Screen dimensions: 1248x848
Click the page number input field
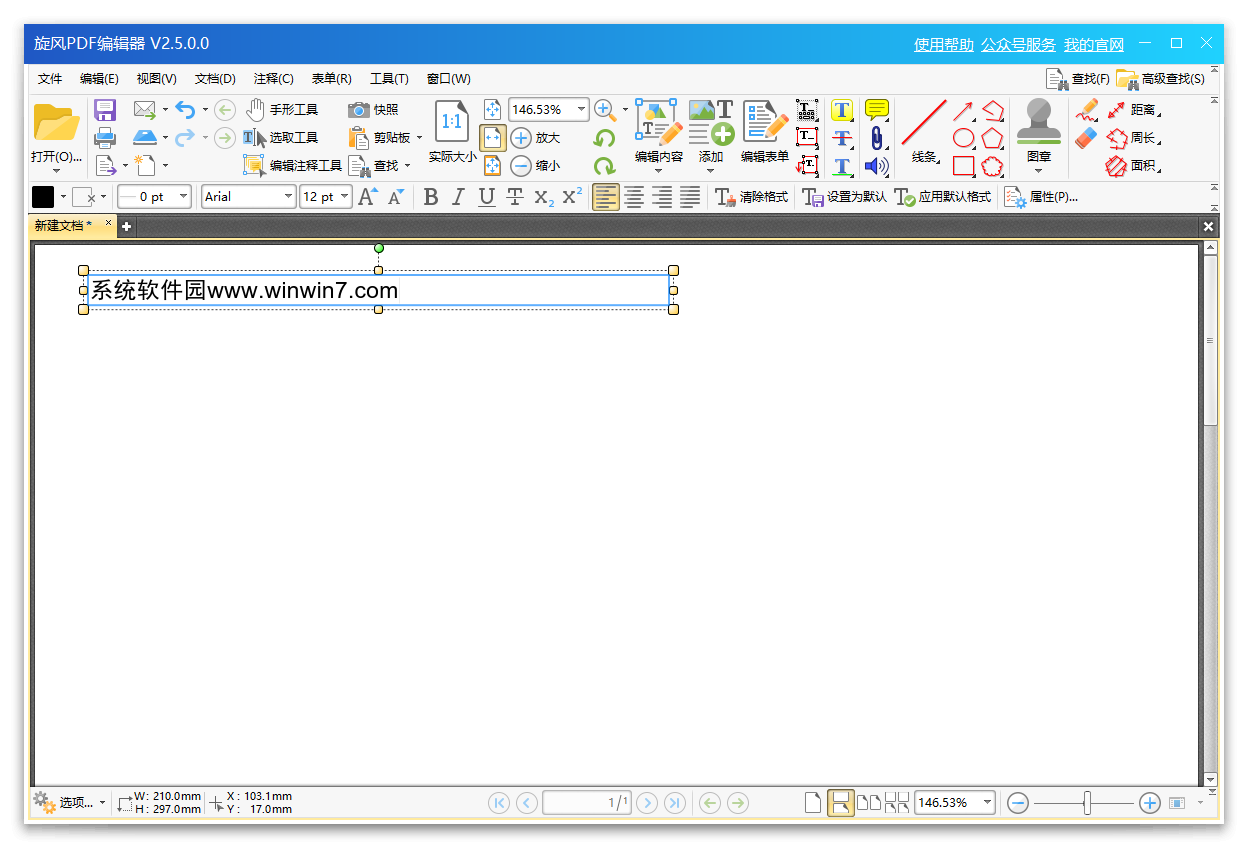tap(586, 802)
